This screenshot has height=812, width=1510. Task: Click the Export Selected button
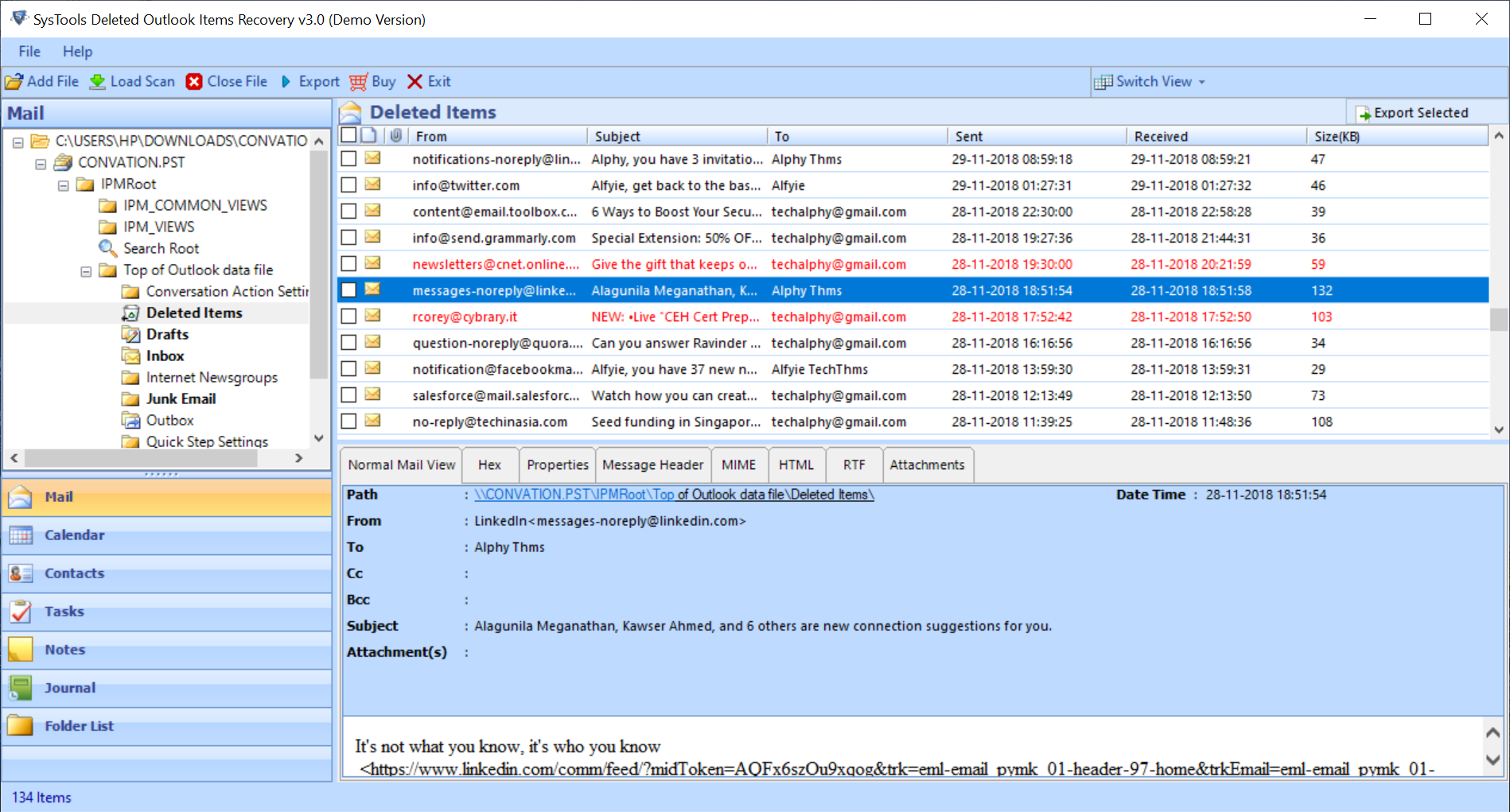pyautogui.click(x=1412, y=113)
